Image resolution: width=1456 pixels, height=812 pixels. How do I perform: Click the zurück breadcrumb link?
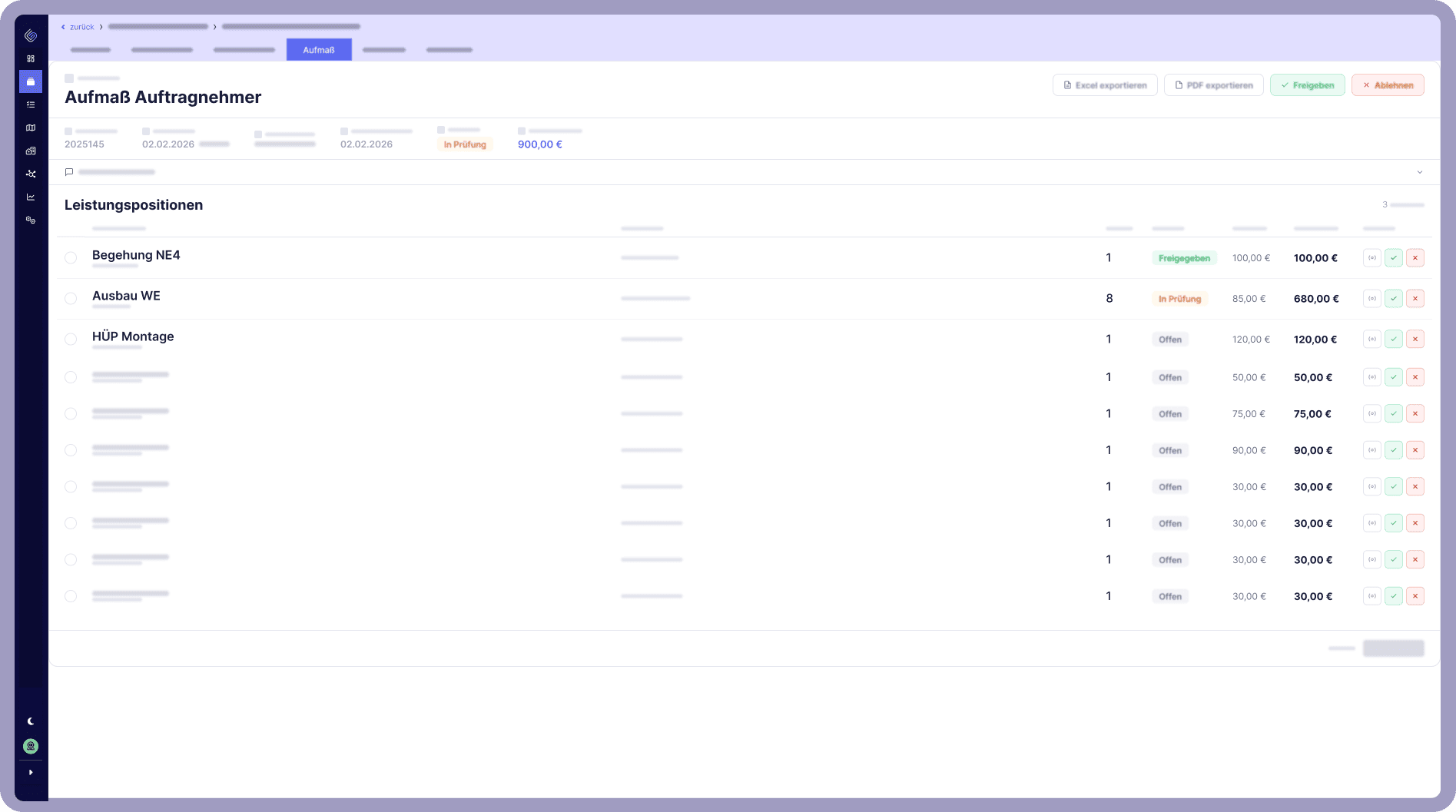[81, 27]
